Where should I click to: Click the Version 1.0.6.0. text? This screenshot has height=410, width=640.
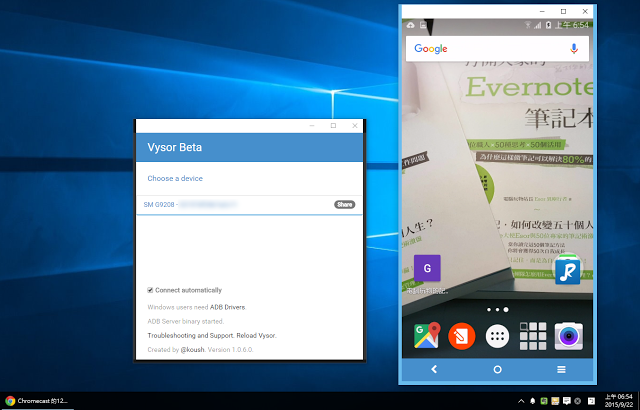coord(231,350)
